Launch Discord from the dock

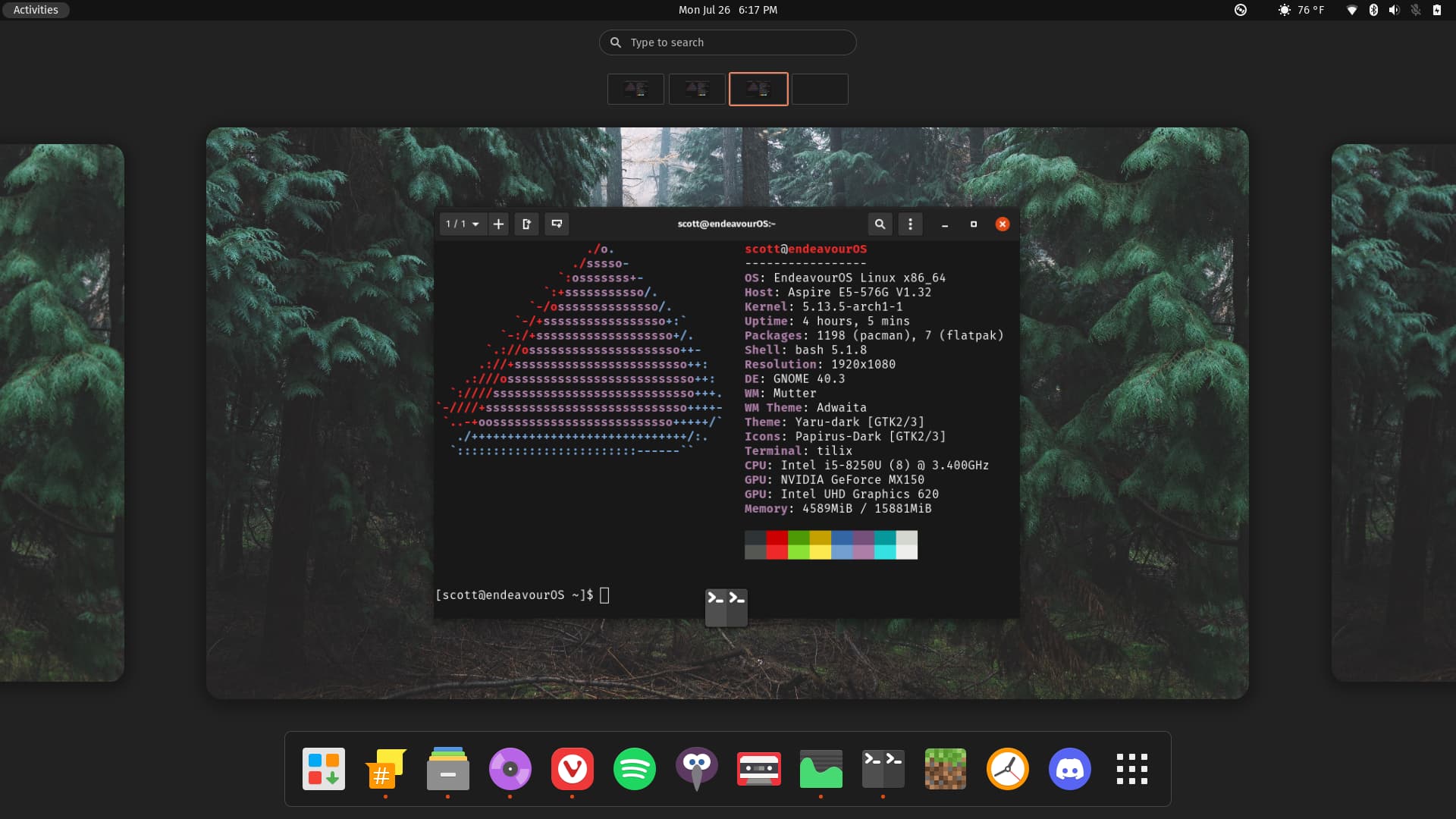pos(1070,768)
